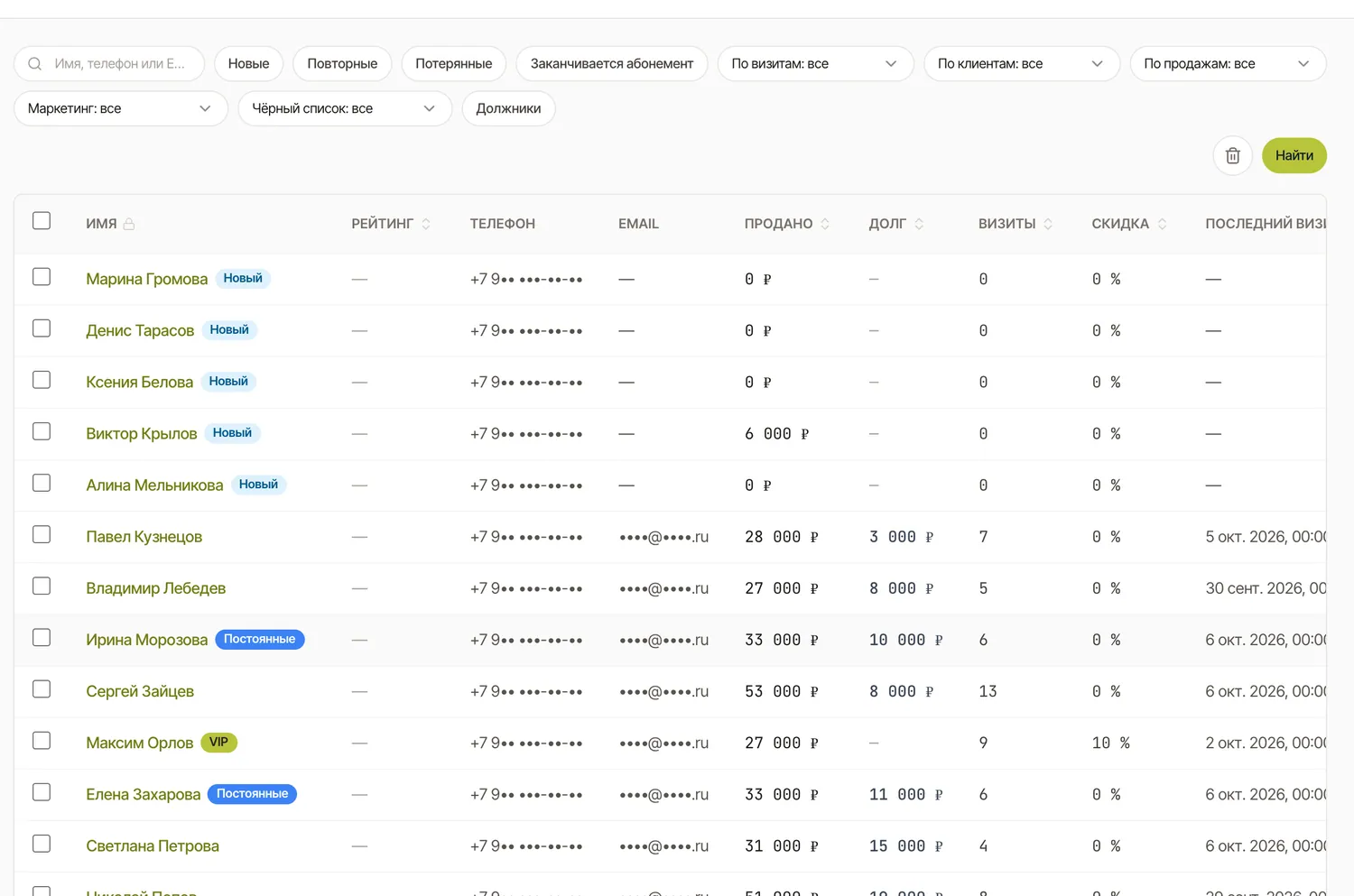1354x896 pixels.
Task: Sort by ВИЗИТЫ column arrows
Action: click(1048, 224)
